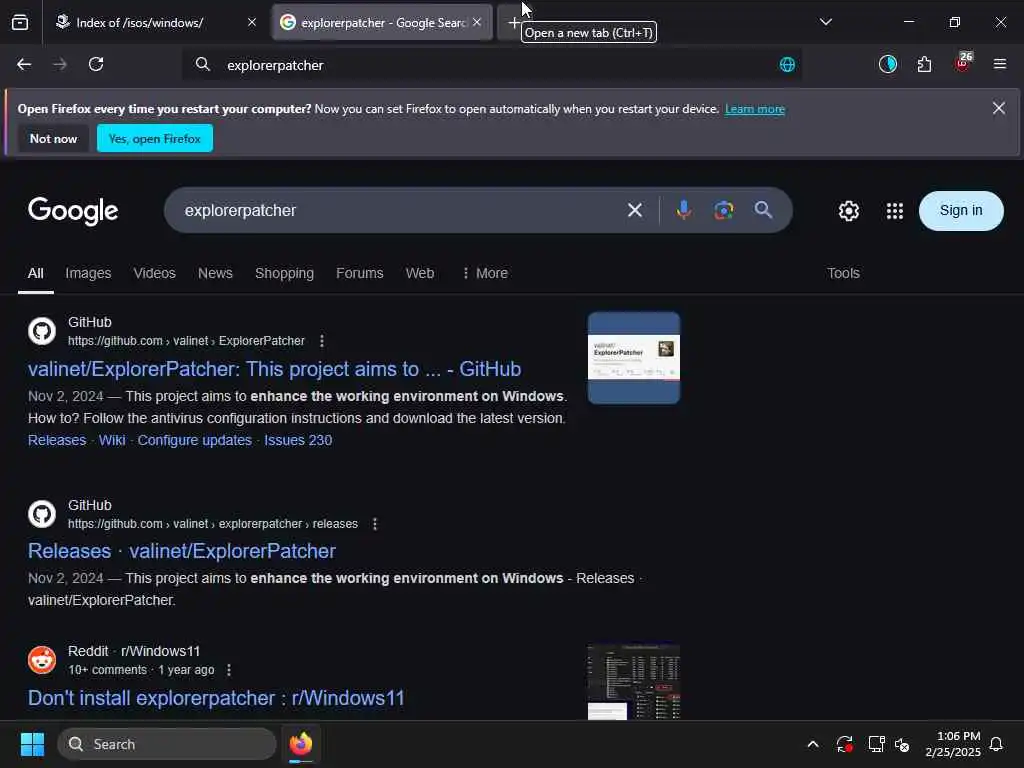Switch to Forums results
1024x768 pixels.
pyautogui.click(x=359, y=274)
